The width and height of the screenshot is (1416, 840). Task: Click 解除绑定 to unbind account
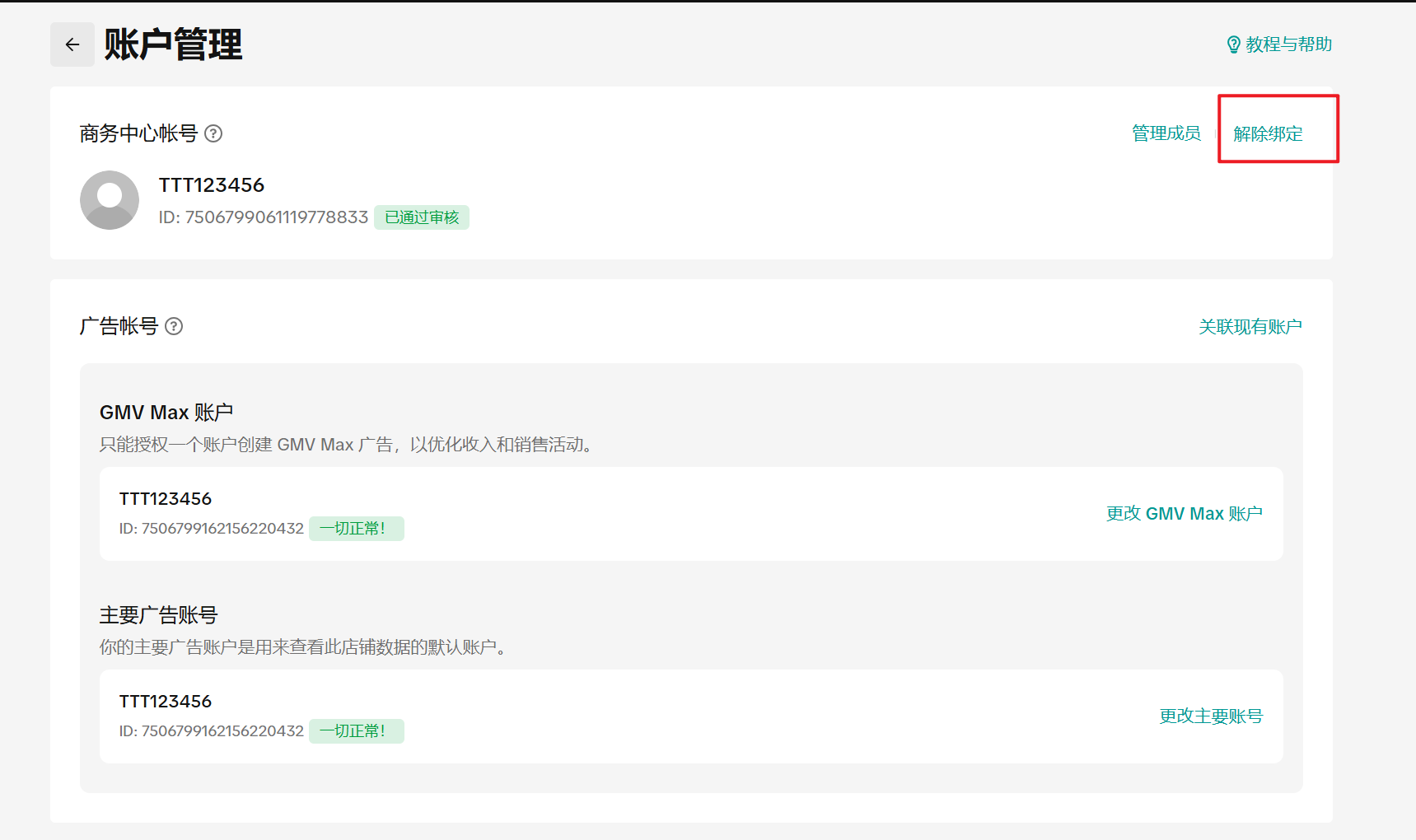coord(1268,133)
